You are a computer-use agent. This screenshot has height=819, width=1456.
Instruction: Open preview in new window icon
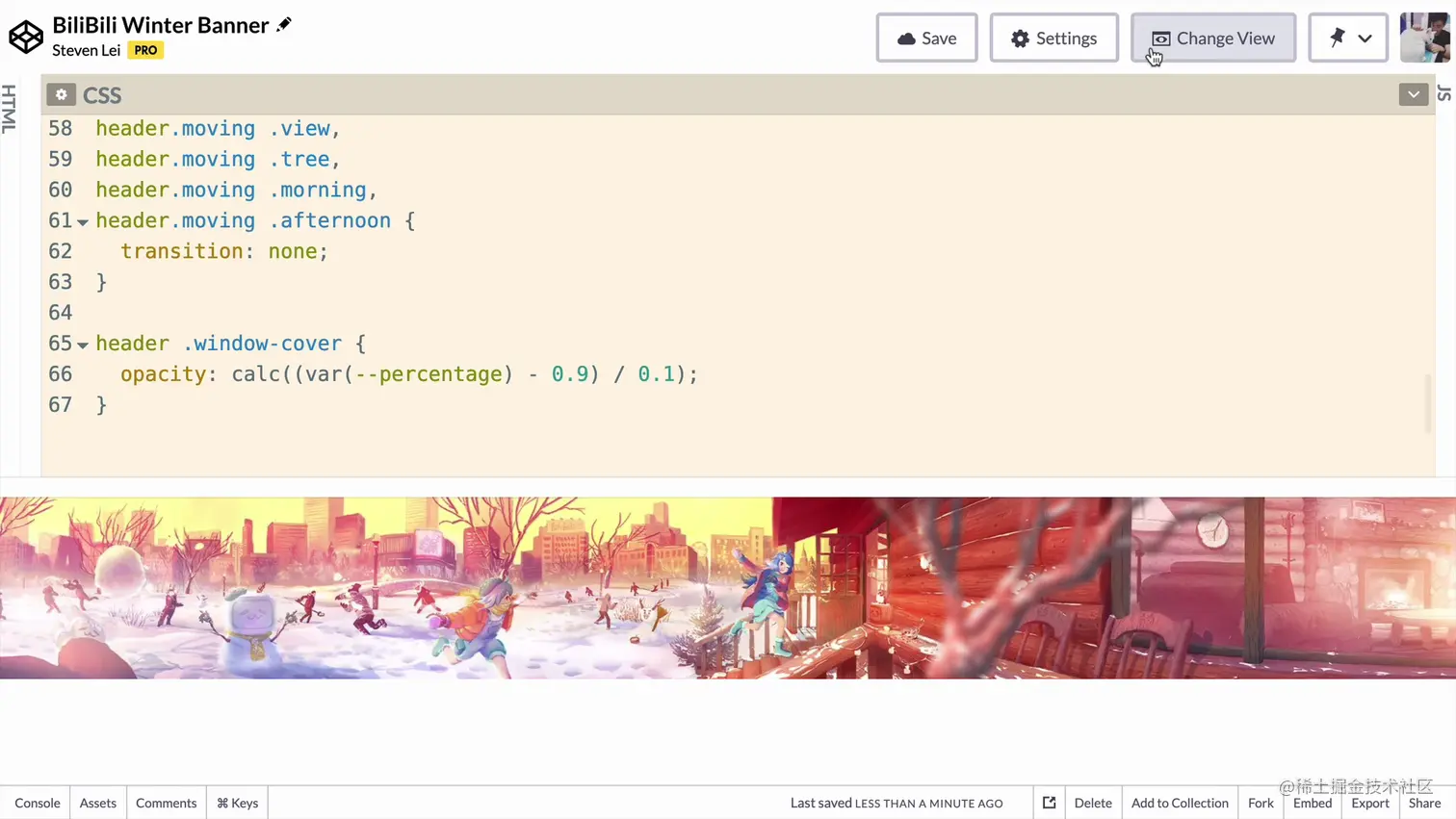pyautogui.click(x=1049, y=803)
